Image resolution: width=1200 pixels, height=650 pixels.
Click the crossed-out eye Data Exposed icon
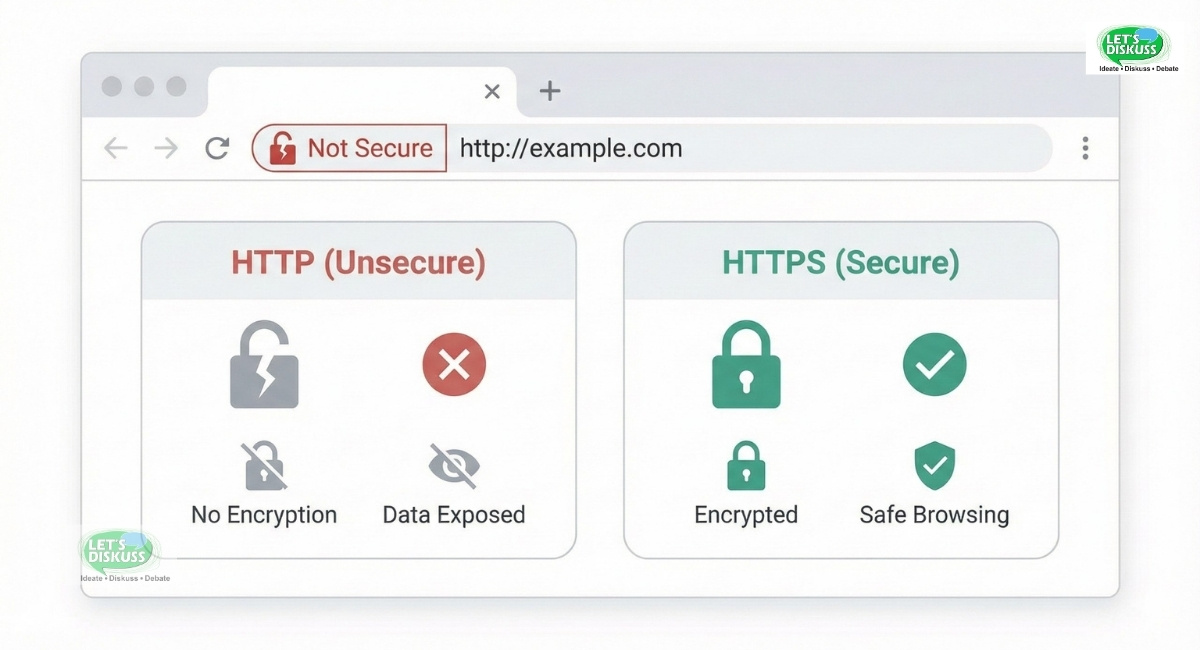point(454,465)
